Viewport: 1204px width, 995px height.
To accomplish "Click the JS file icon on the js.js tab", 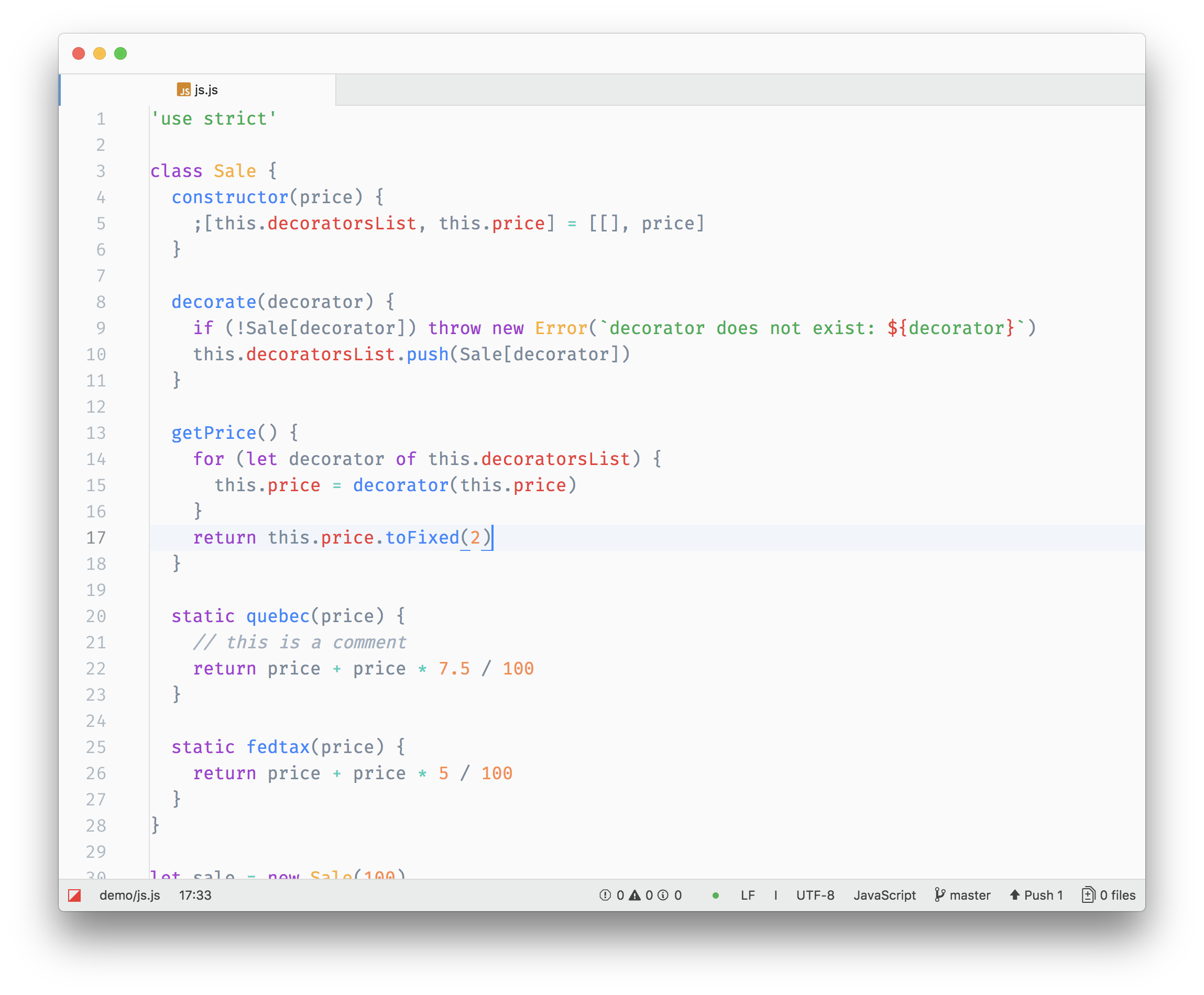I will 184,90.
